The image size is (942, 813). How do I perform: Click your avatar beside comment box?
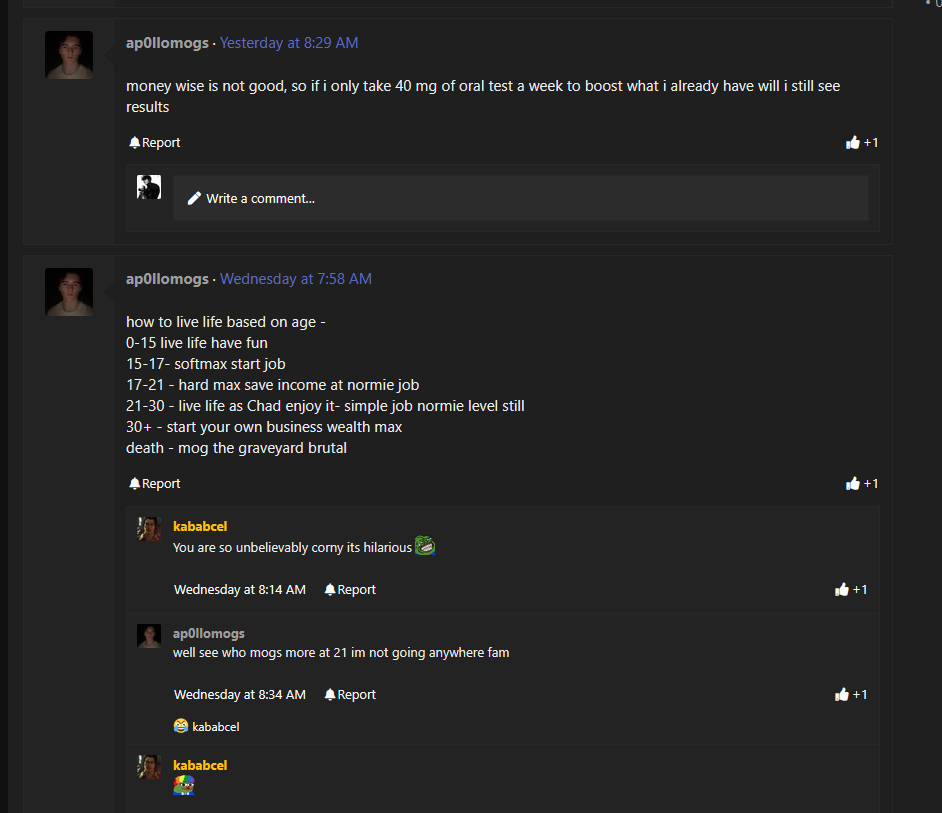click(x=149, y=187)
